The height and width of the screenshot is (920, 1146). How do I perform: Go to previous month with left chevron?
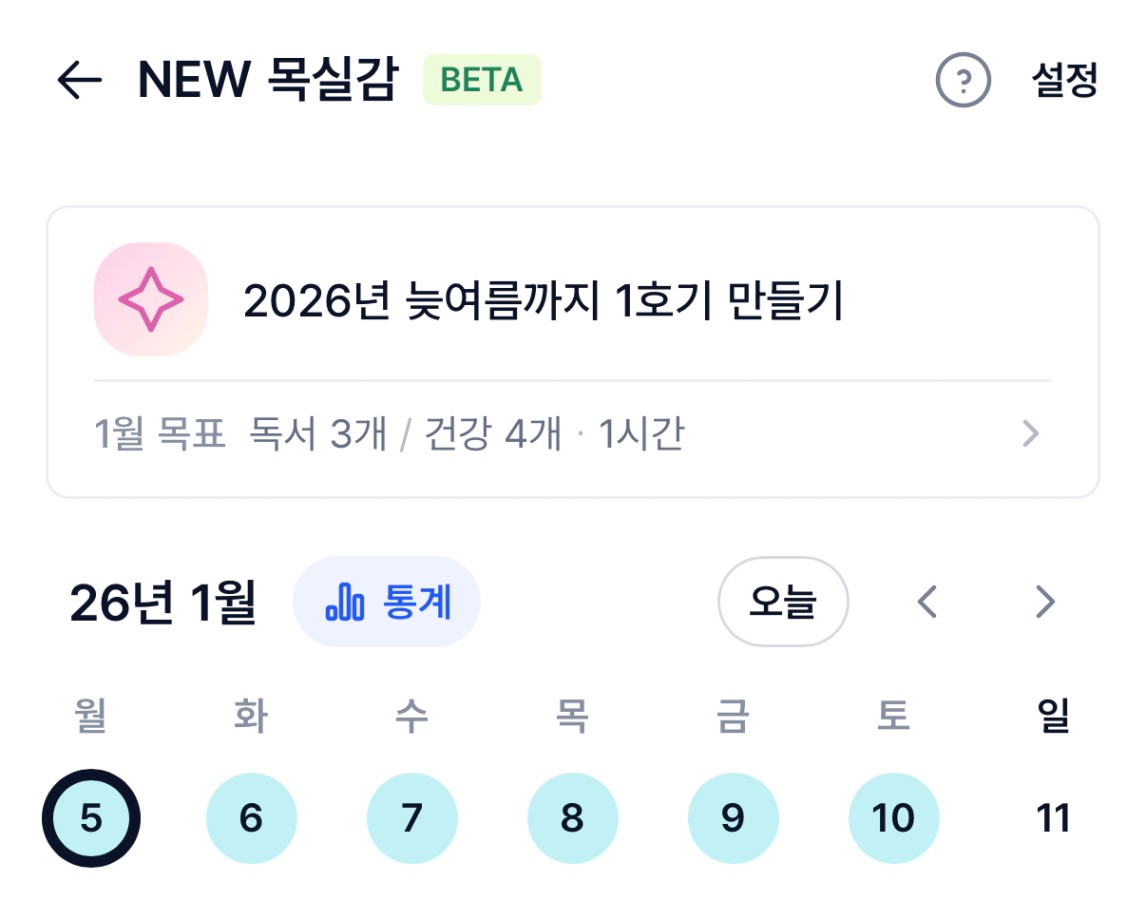click(927, 603)
